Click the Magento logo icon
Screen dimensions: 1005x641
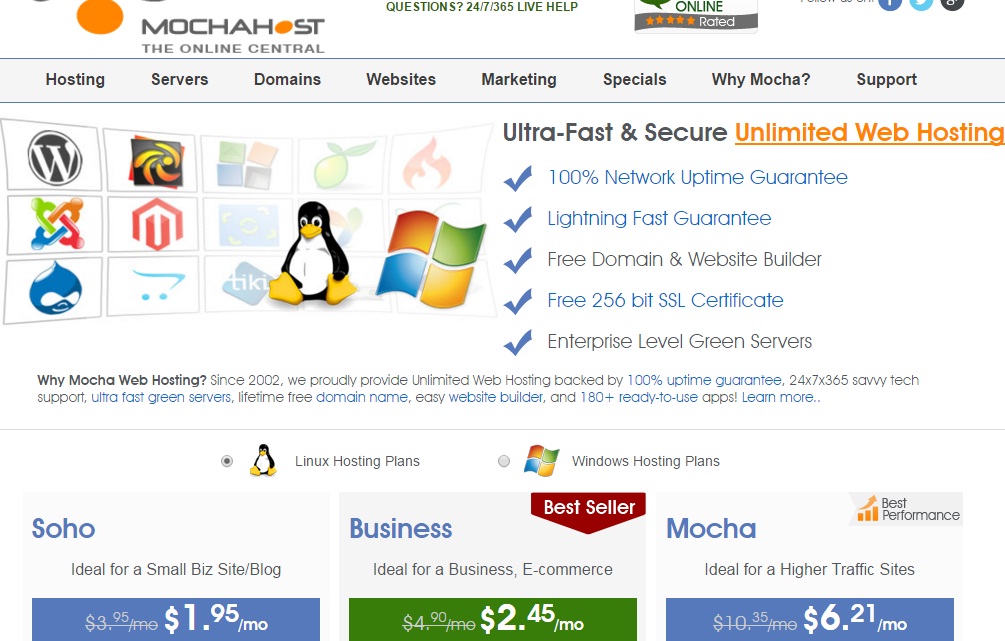click(157, 224)
